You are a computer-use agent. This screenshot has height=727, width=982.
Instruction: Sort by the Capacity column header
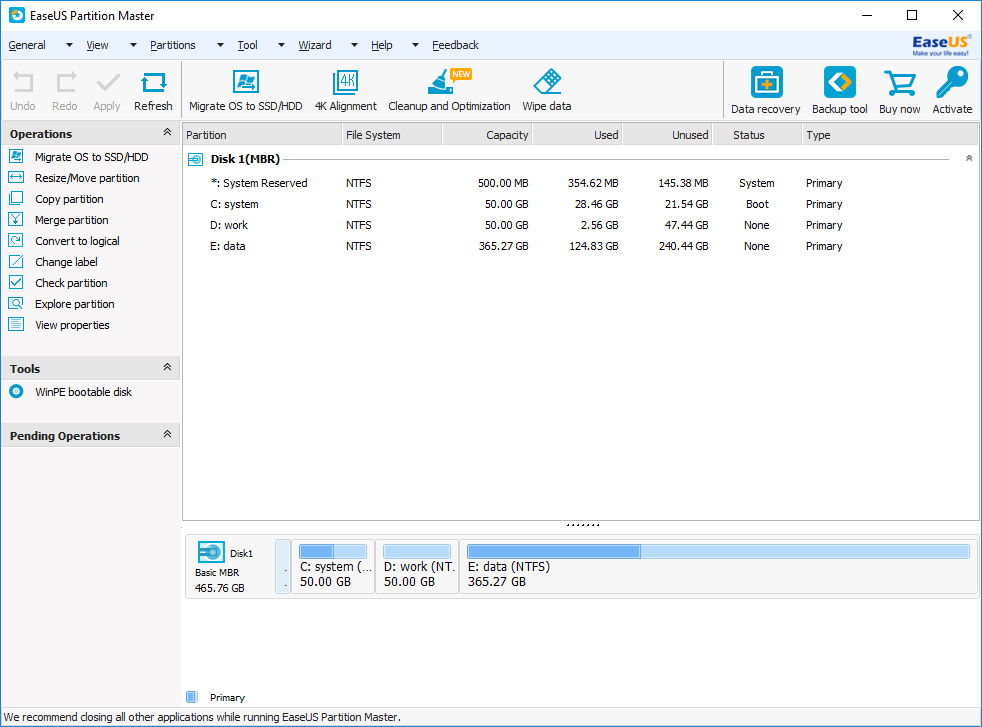pos(487,135)
